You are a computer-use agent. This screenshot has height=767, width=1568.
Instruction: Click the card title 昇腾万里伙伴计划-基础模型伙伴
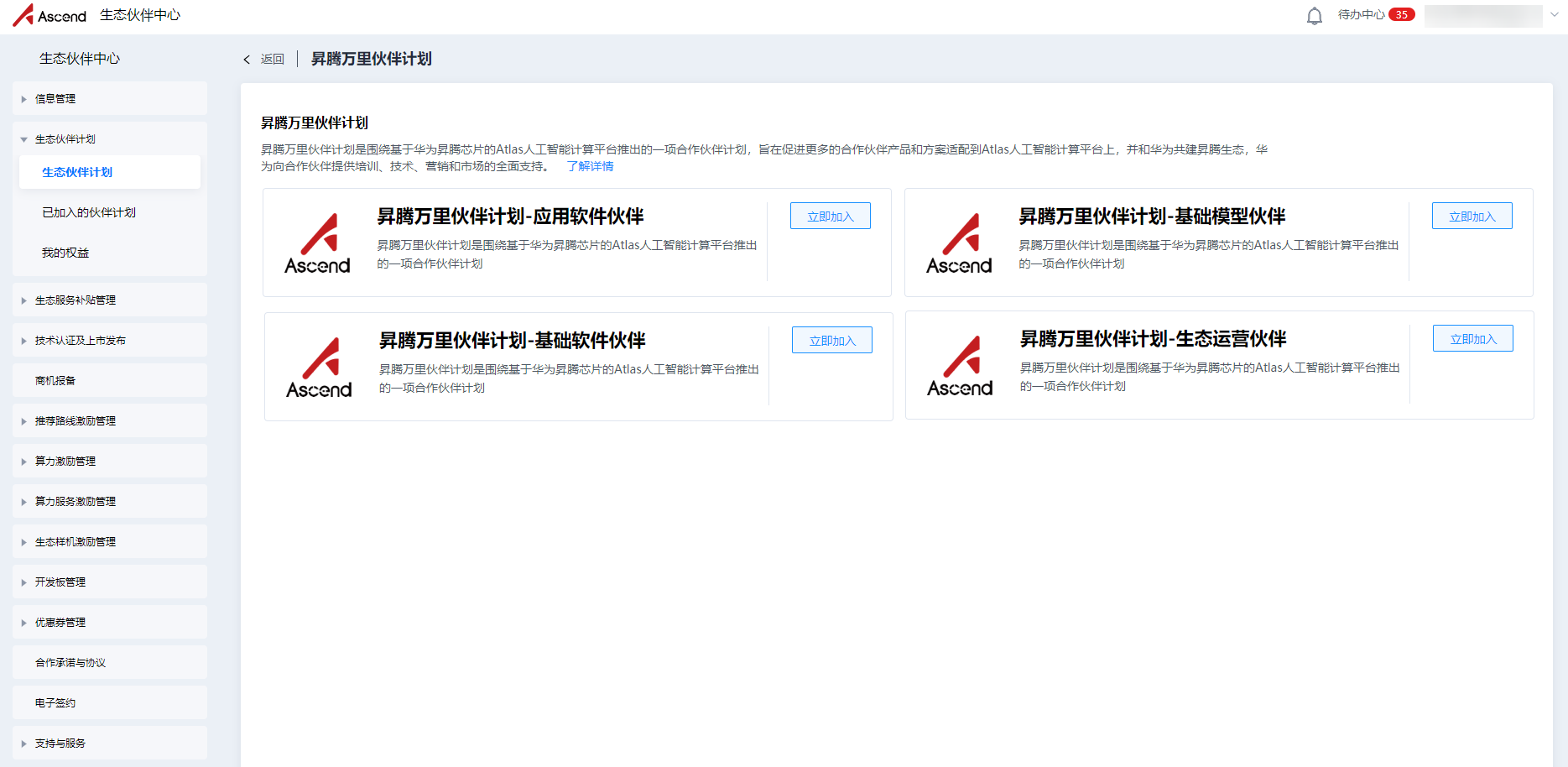[x=1152, y=217]
